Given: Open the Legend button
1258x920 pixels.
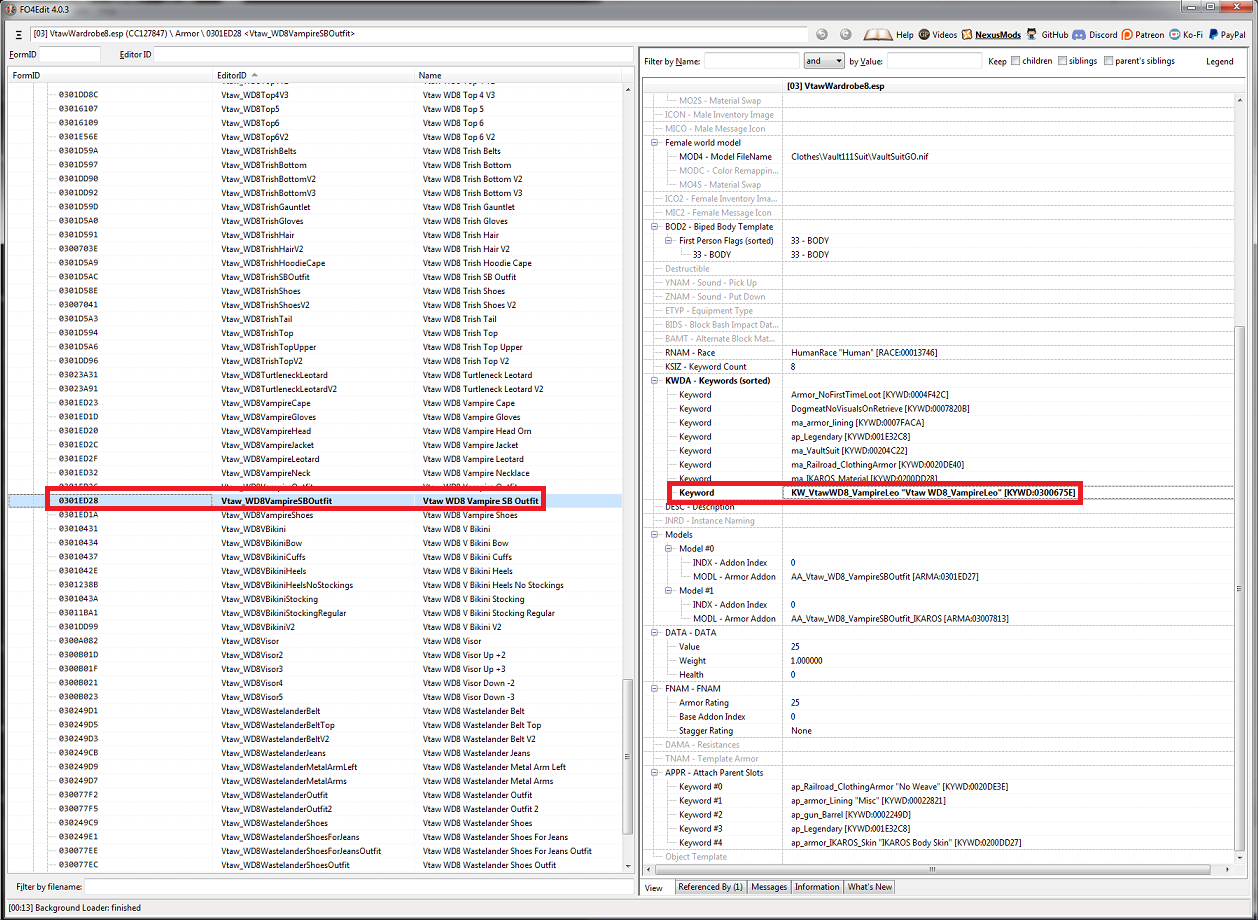Looking at the screenshot, I should click(1219, 61).
